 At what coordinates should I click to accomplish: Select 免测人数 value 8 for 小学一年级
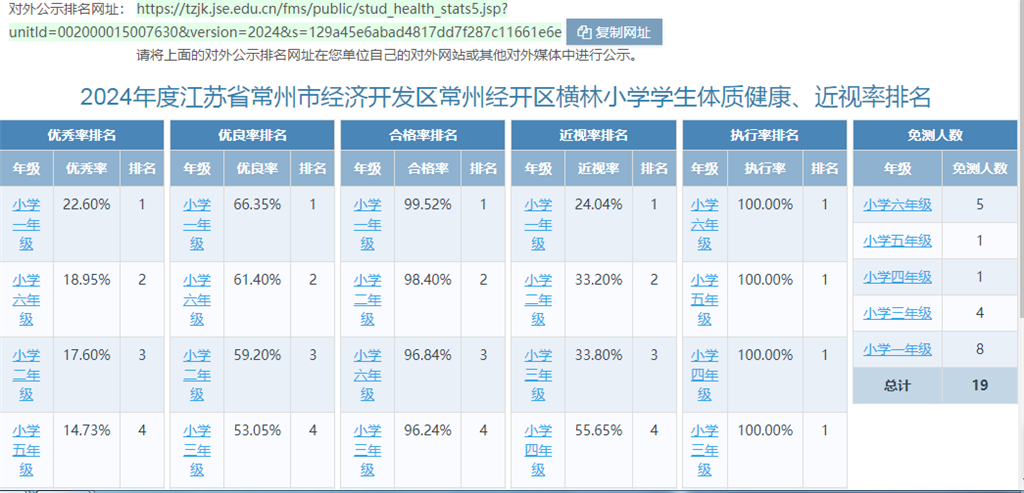(x=980, y=349)
